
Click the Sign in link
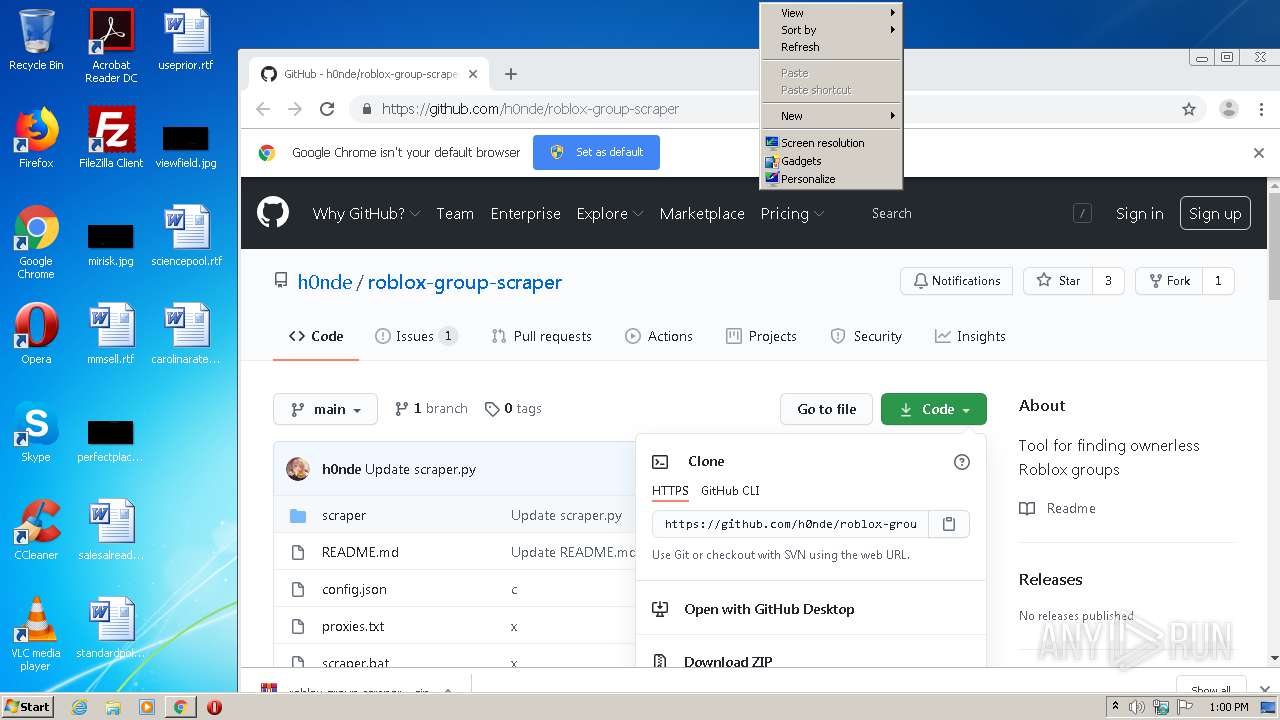1140,213
